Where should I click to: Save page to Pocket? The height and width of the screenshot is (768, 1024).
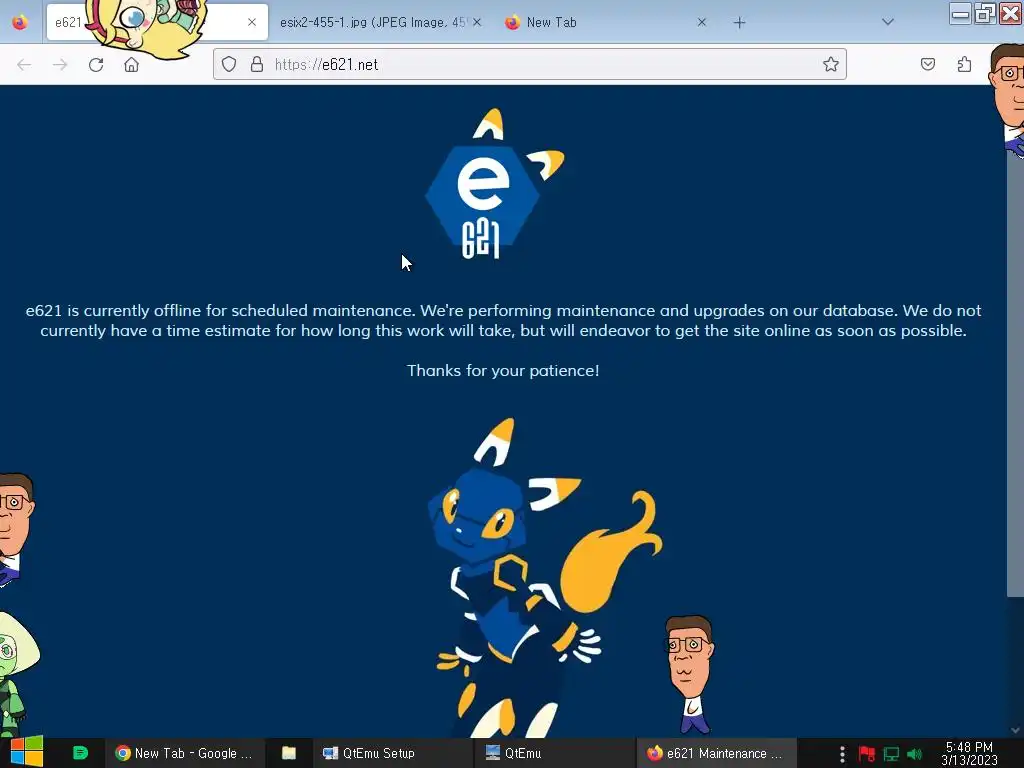(928, 64)
